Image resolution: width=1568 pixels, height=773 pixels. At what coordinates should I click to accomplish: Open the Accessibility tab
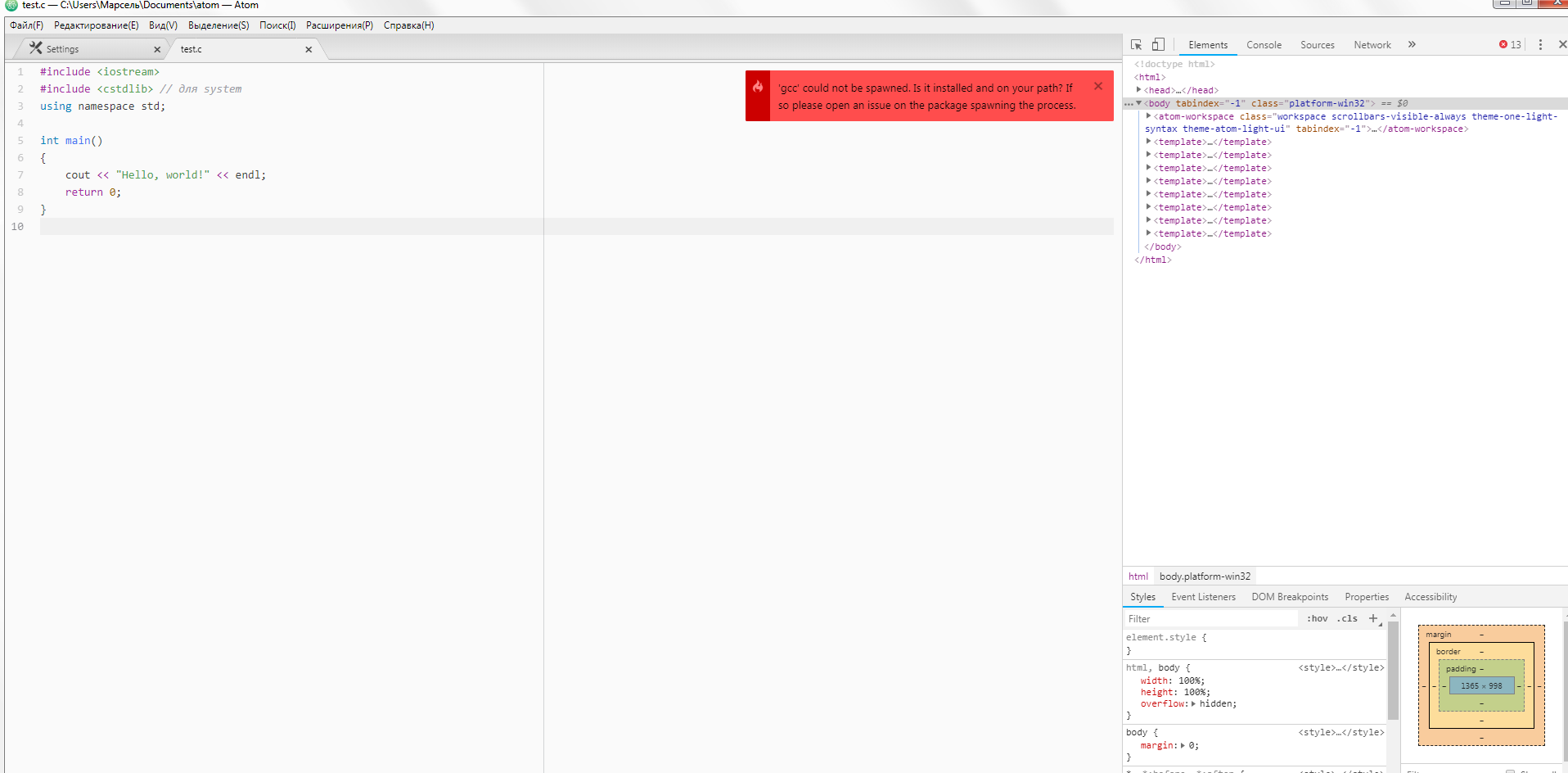(x=1431, y=597)
